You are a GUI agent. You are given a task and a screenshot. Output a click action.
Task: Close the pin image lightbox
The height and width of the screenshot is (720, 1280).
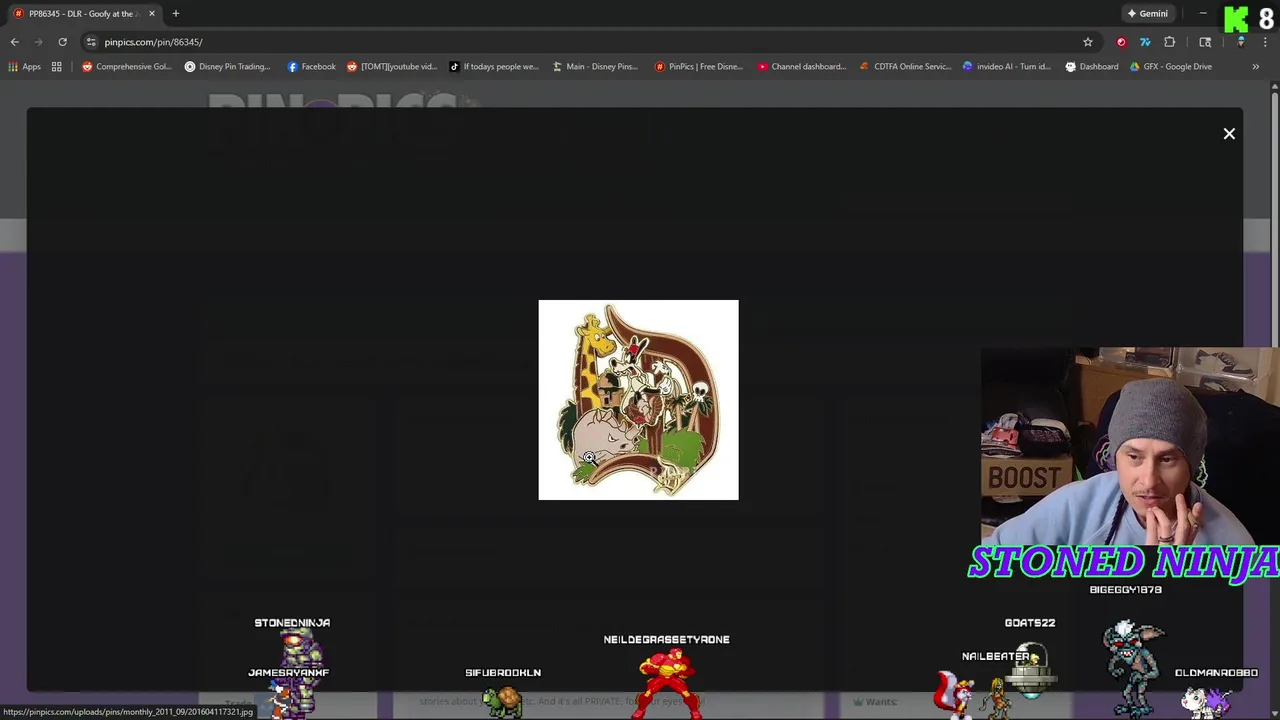click(1229, 133)
